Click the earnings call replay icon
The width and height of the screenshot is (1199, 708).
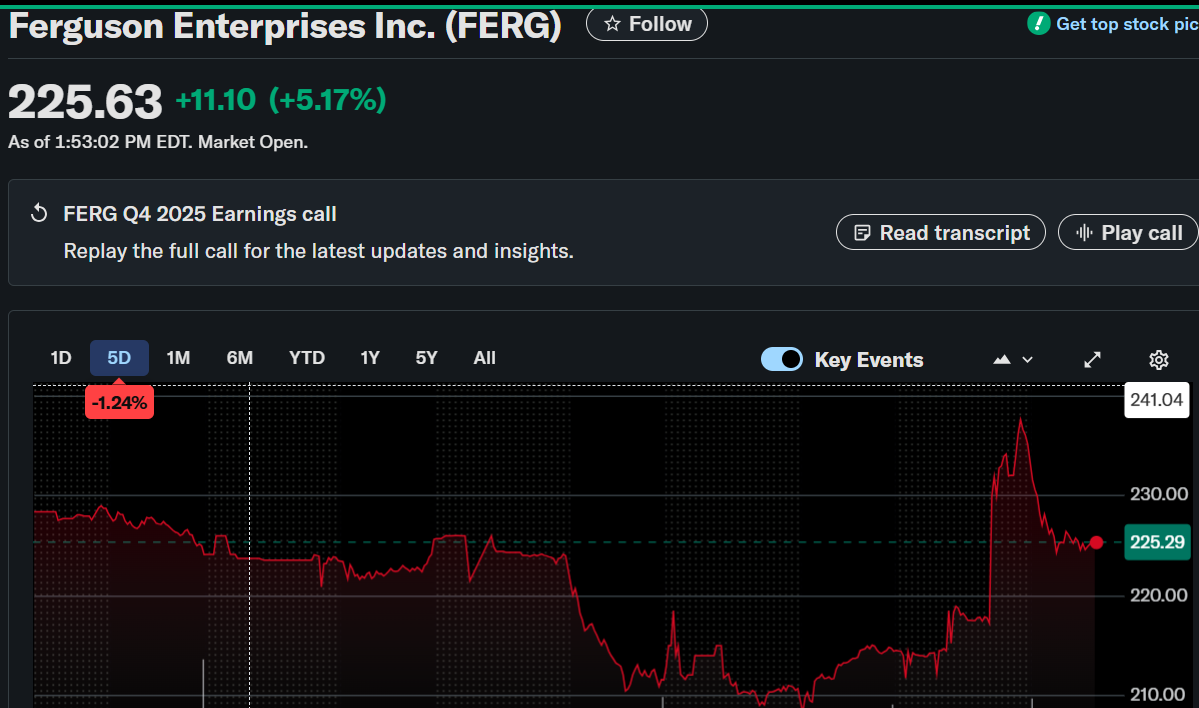click(39, 213)
